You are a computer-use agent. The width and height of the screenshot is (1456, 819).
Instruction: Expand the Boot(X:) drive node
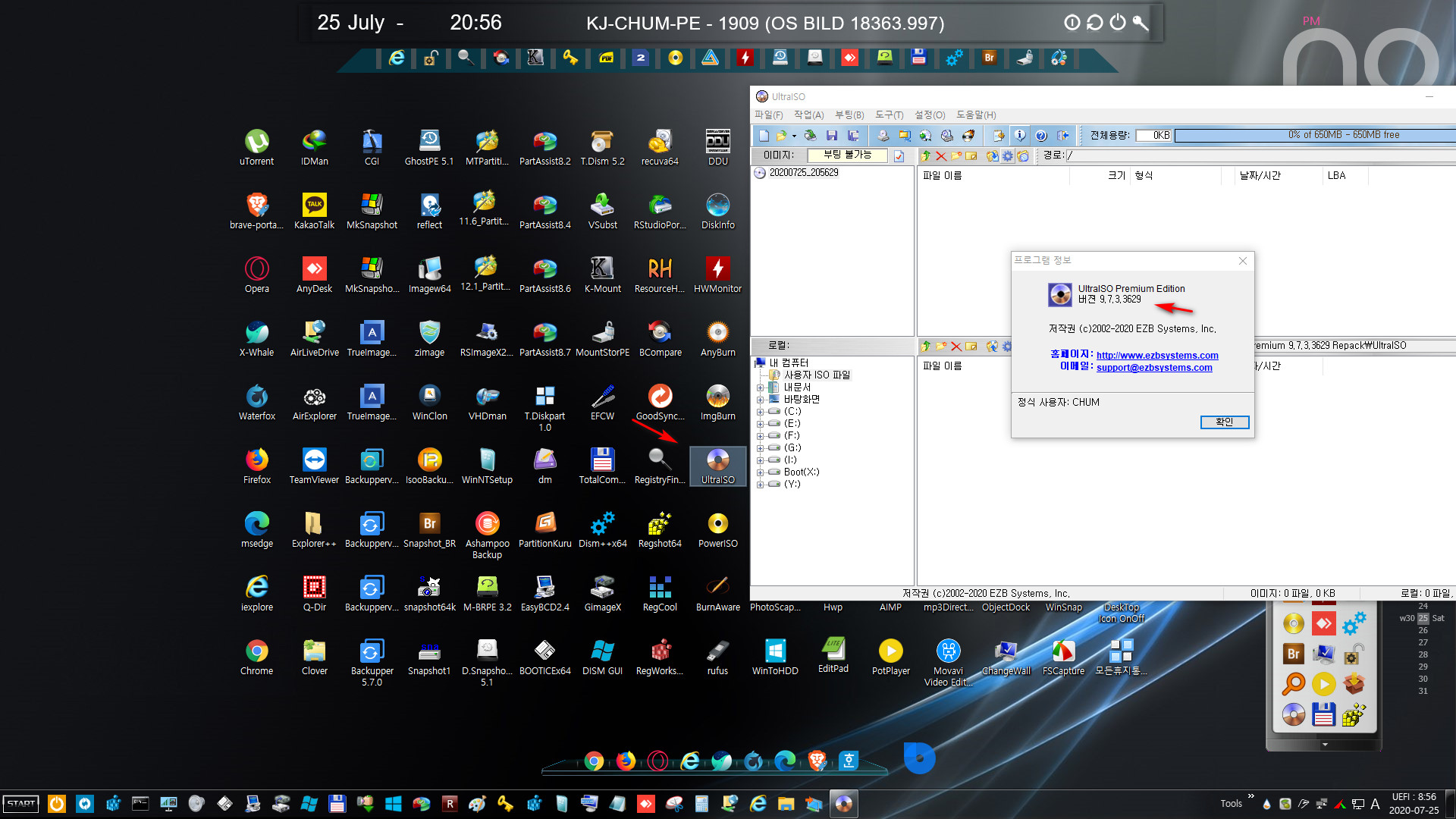760,472
